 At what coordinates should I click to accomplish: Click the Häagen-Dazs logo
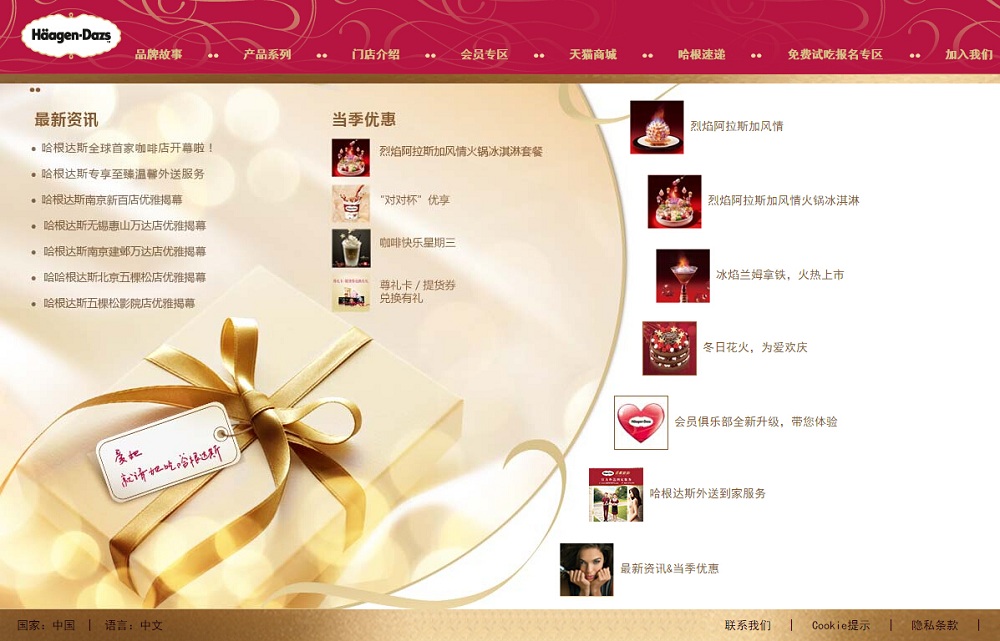(71, 36)
